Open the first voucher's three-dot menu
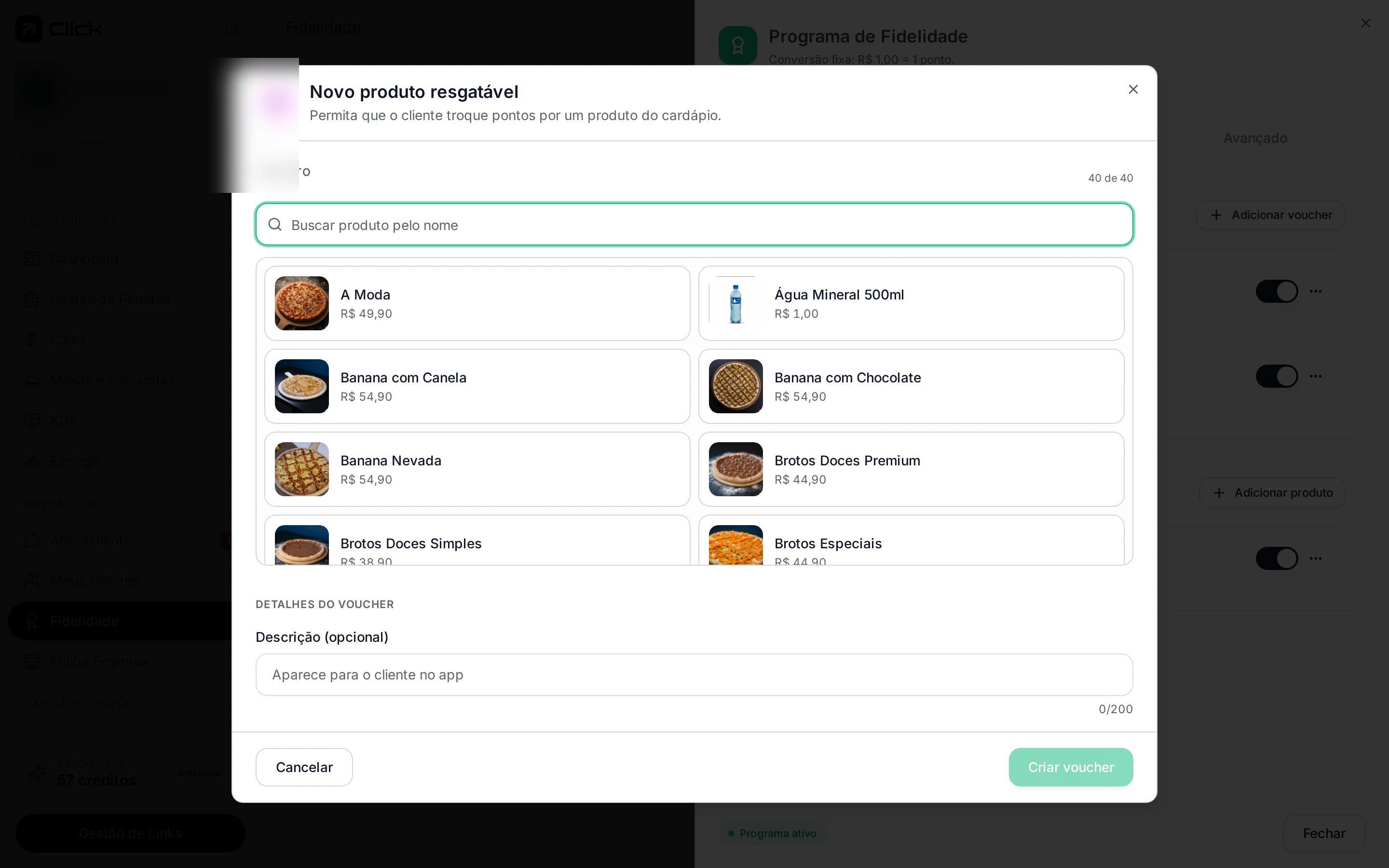 (1316, 291)
